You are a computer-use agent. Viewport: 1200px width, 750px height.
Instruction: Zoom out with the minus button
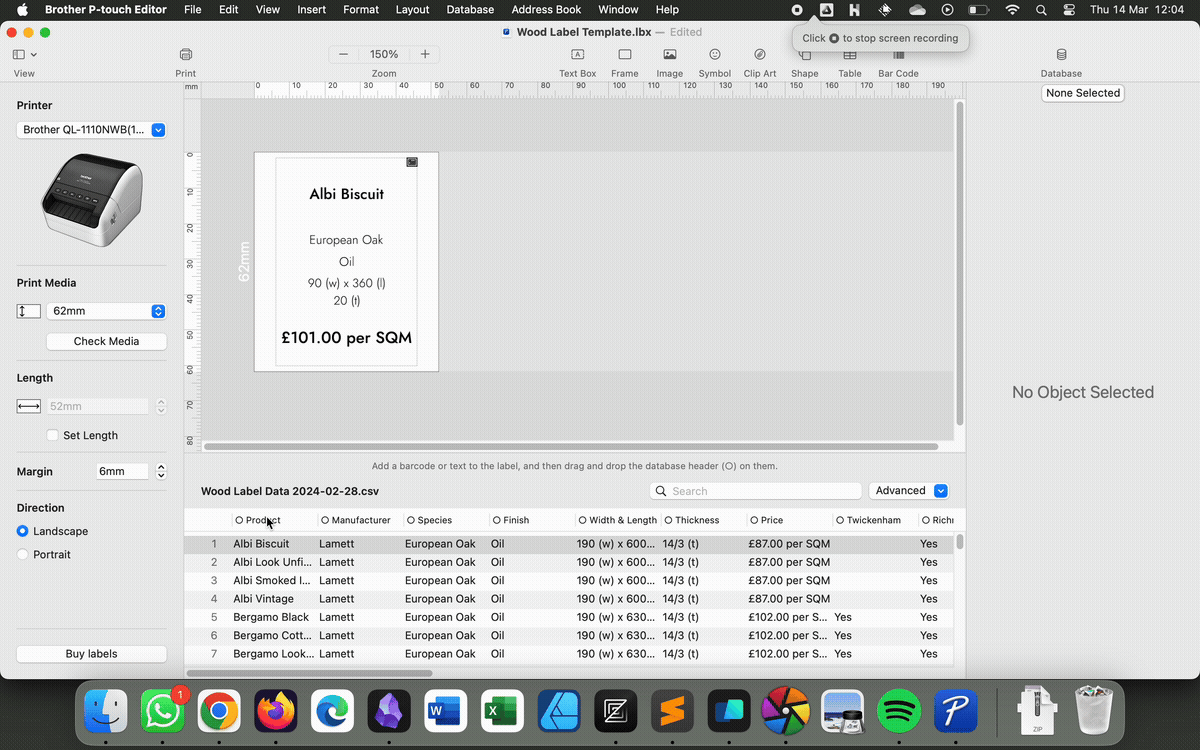tap(344, 54)
